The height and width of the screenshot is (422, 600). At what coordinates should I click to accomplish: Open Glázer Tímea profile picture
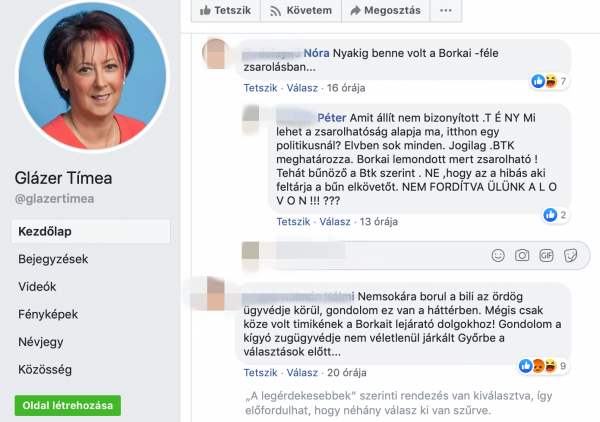92,76
